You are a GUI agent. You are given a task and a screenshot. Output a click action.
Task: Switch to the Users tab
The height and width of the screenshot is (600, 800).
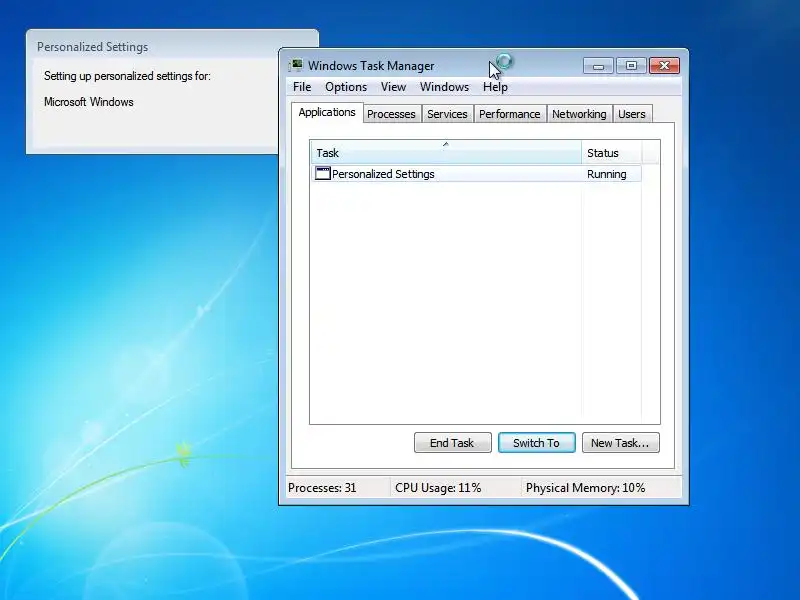632,114
